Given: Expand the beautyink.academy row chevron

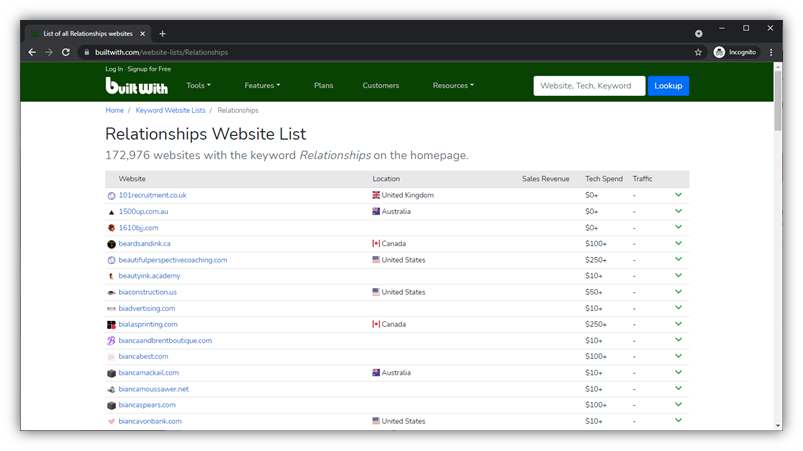Looking at the screenshot, I should (679, 275).
